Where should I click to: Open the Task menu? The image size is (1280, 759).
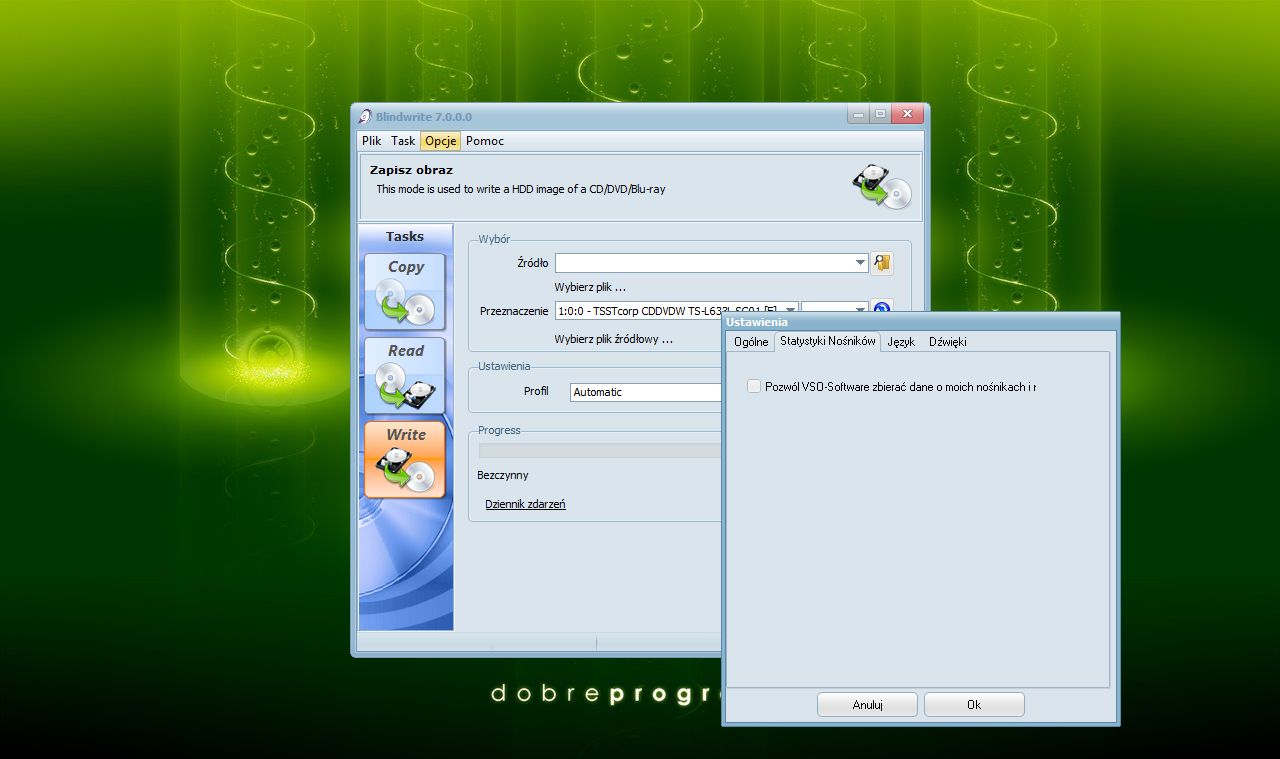point(403,141)
